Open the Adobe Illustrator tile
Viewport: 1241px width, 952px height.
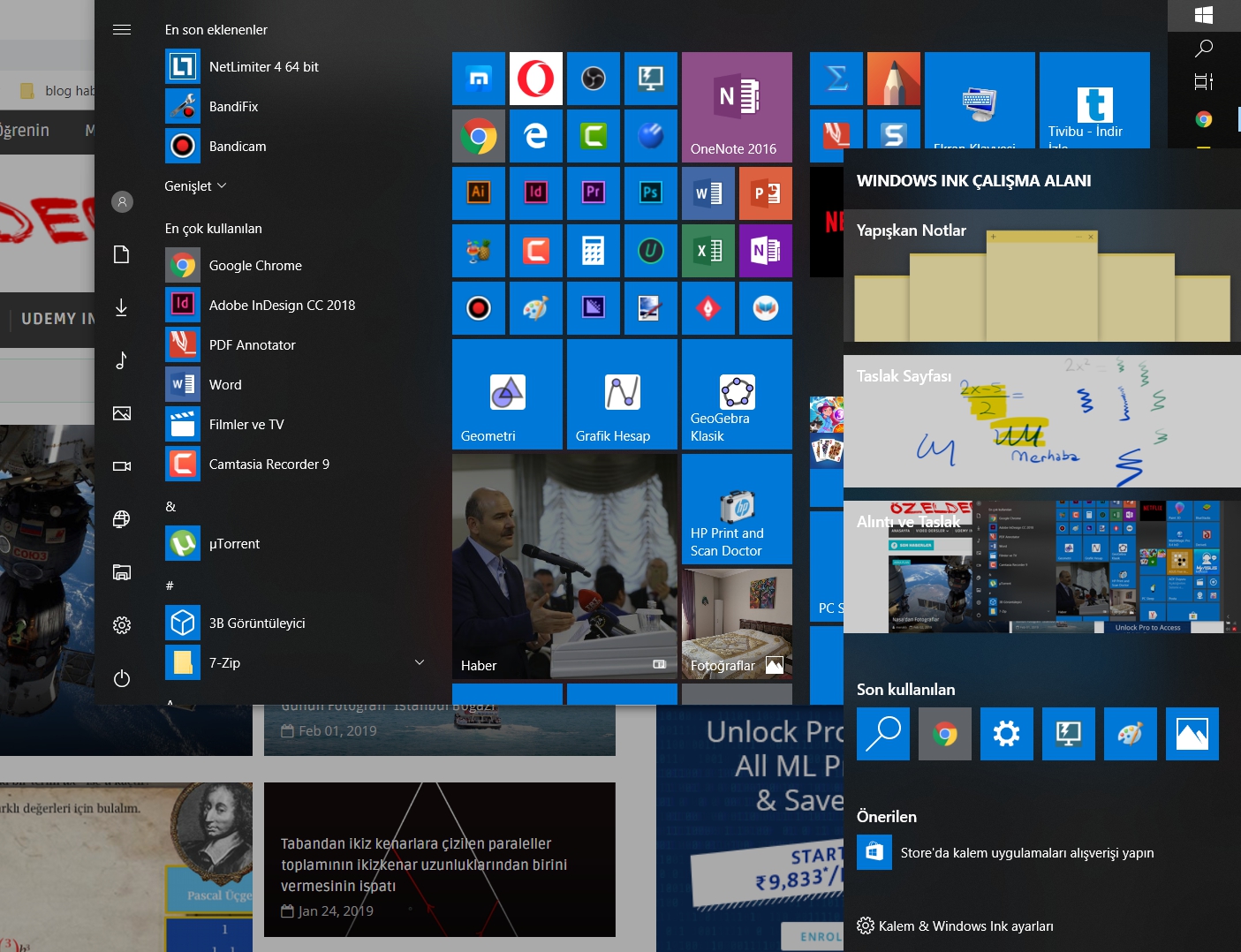479,193
